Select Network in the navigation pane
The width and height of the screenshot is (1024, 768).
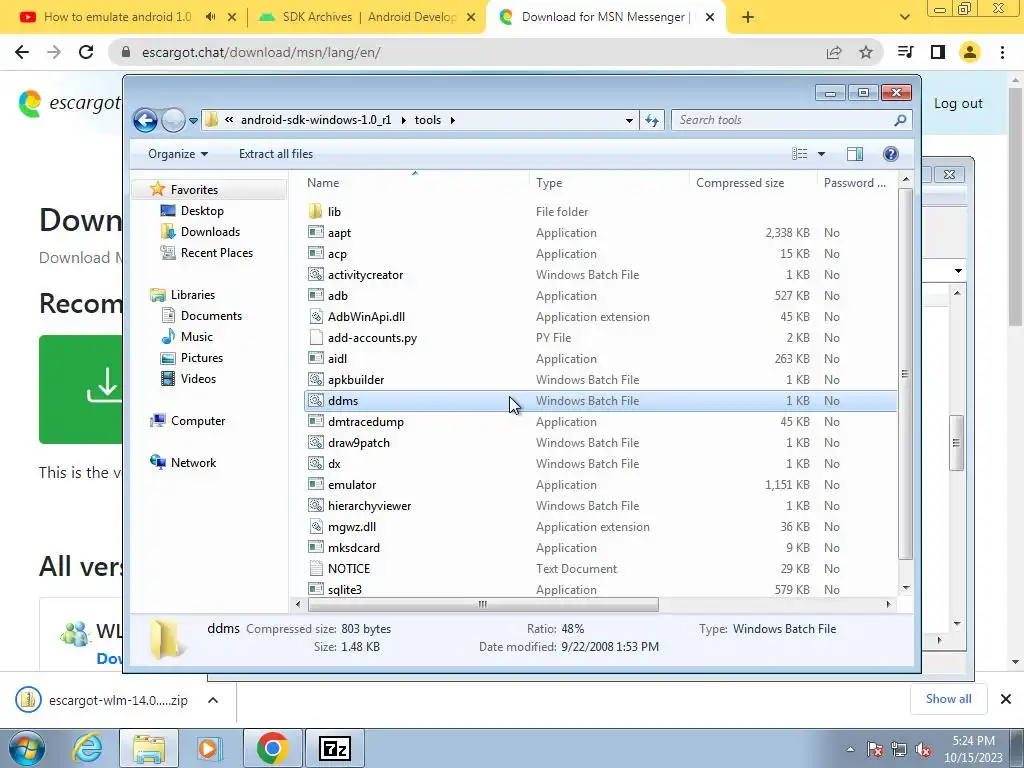point(193,463)
